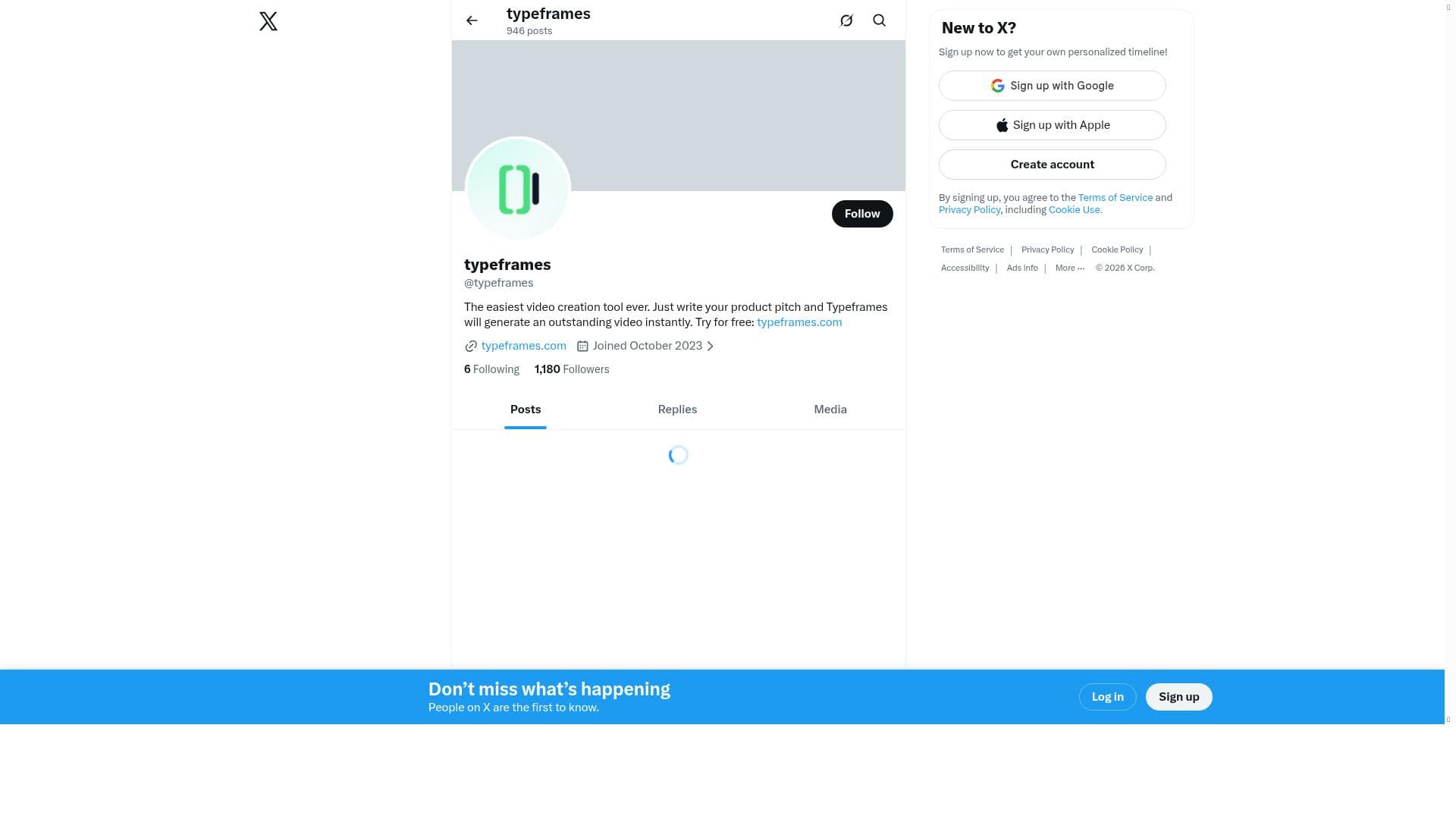View the 1,180 Followers list
1456x819 pixels.
[572, 369]
